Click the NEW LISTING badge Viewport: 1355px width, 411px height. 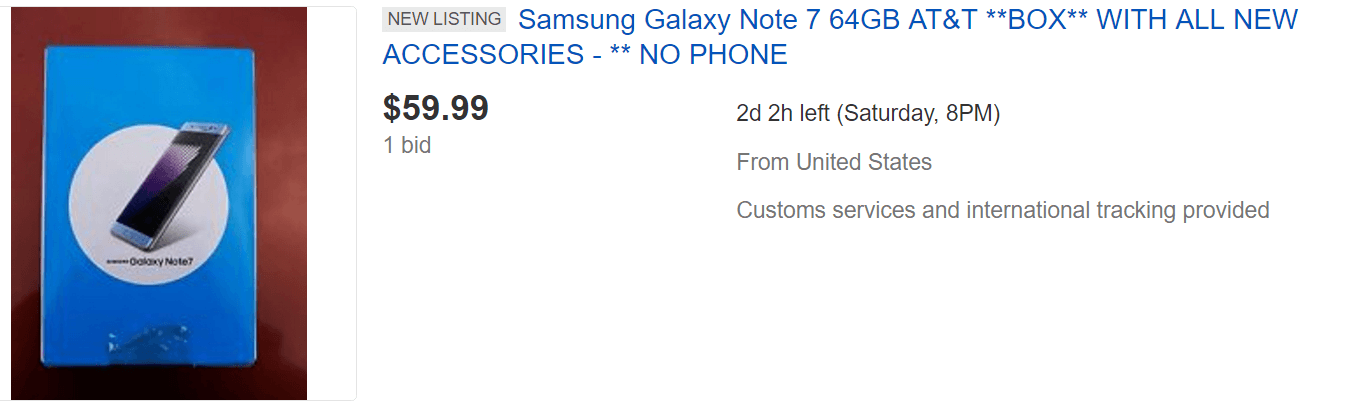pos(444,19)
